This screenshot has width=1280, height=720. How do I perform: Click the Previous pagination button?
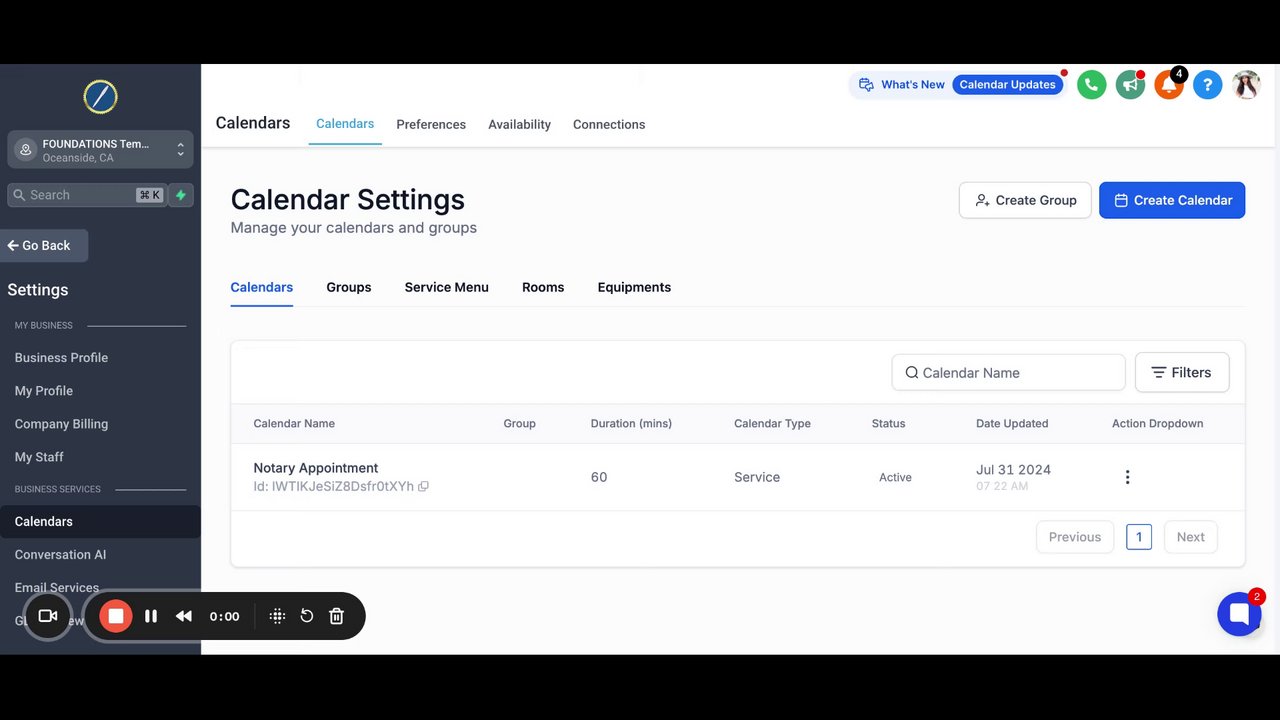click(1075, 537)
